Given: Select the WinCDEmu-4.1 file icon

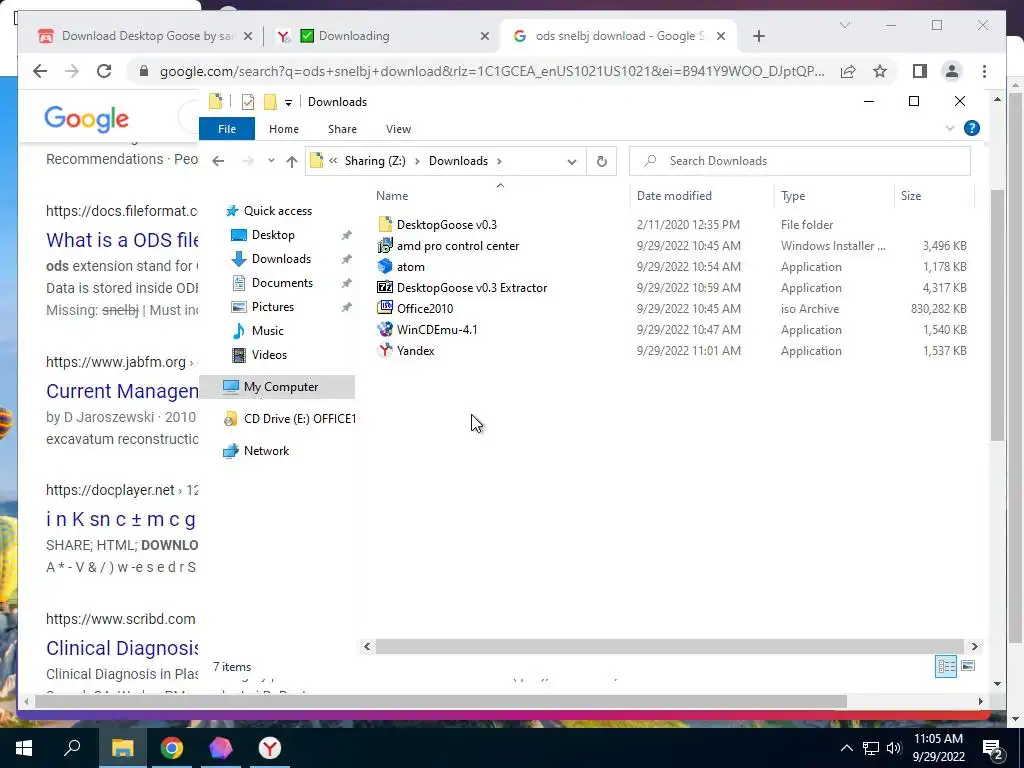Looking at the screenshot, I should 385,330.
